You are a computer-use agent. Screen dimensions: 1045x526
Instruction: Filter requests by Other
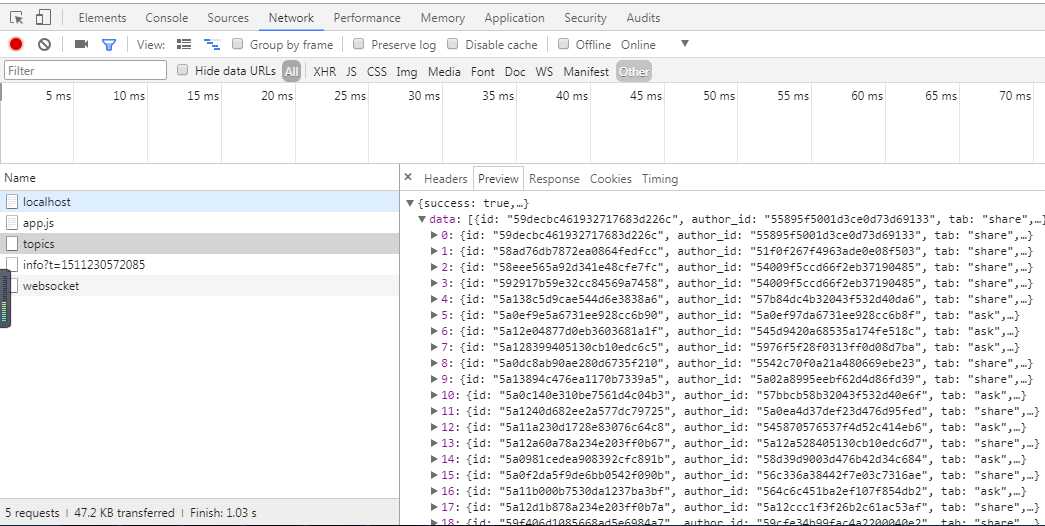633,71
